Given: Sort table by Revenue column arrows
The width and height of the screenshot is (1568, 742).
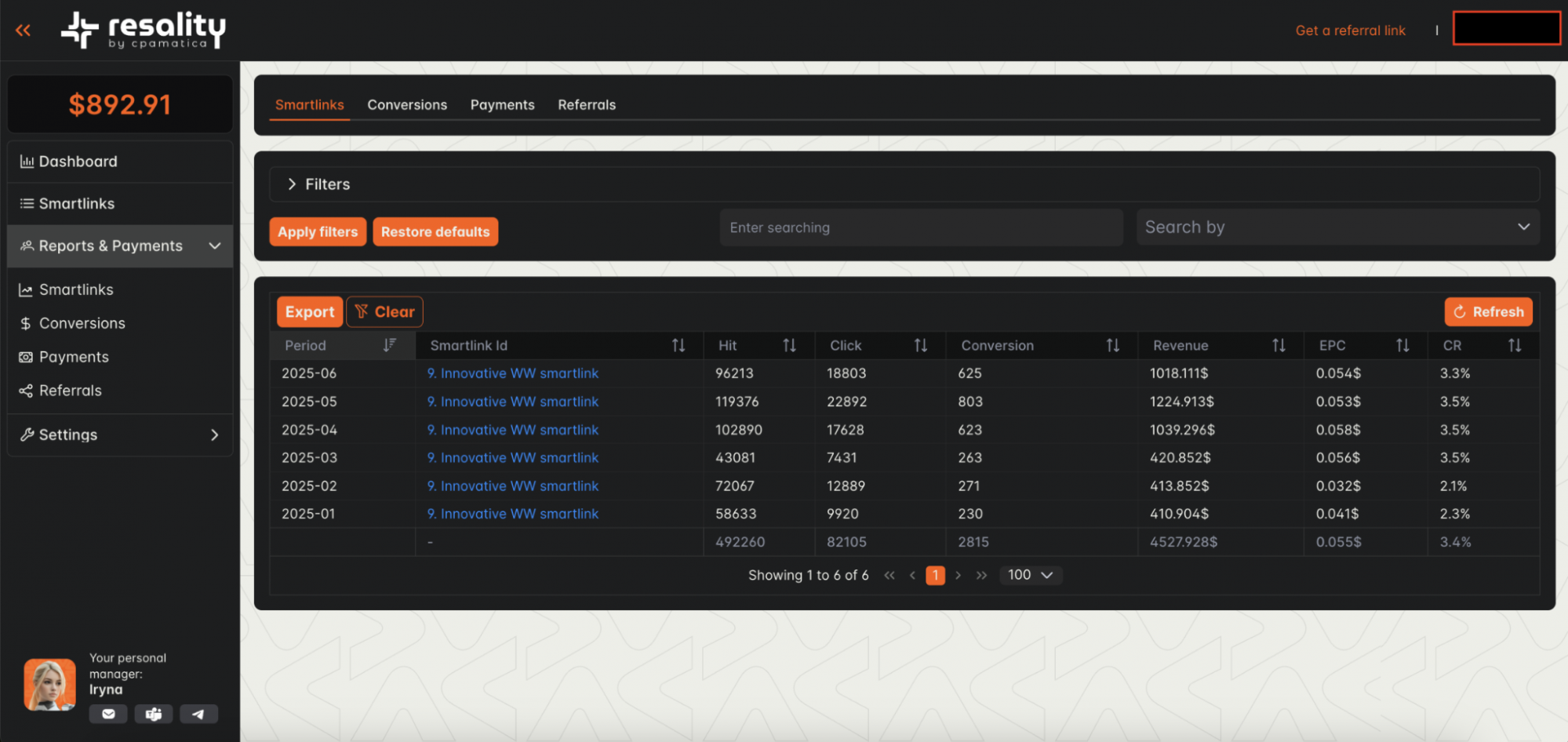Looking at the screenshot, I should coord(1279,345).
